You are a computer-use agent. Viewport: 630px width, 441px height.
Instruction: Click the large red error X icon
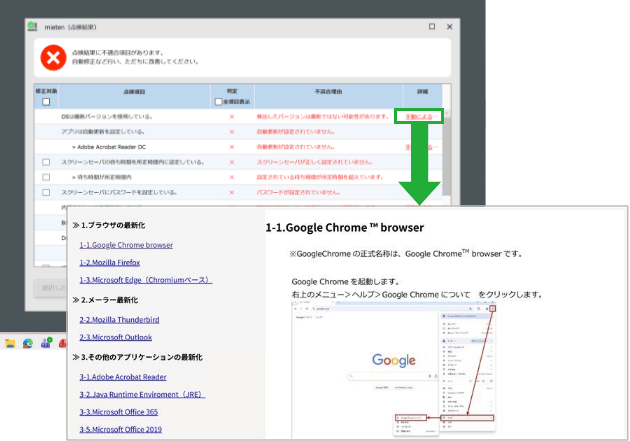pyautogui.click(x=53, y=57)
